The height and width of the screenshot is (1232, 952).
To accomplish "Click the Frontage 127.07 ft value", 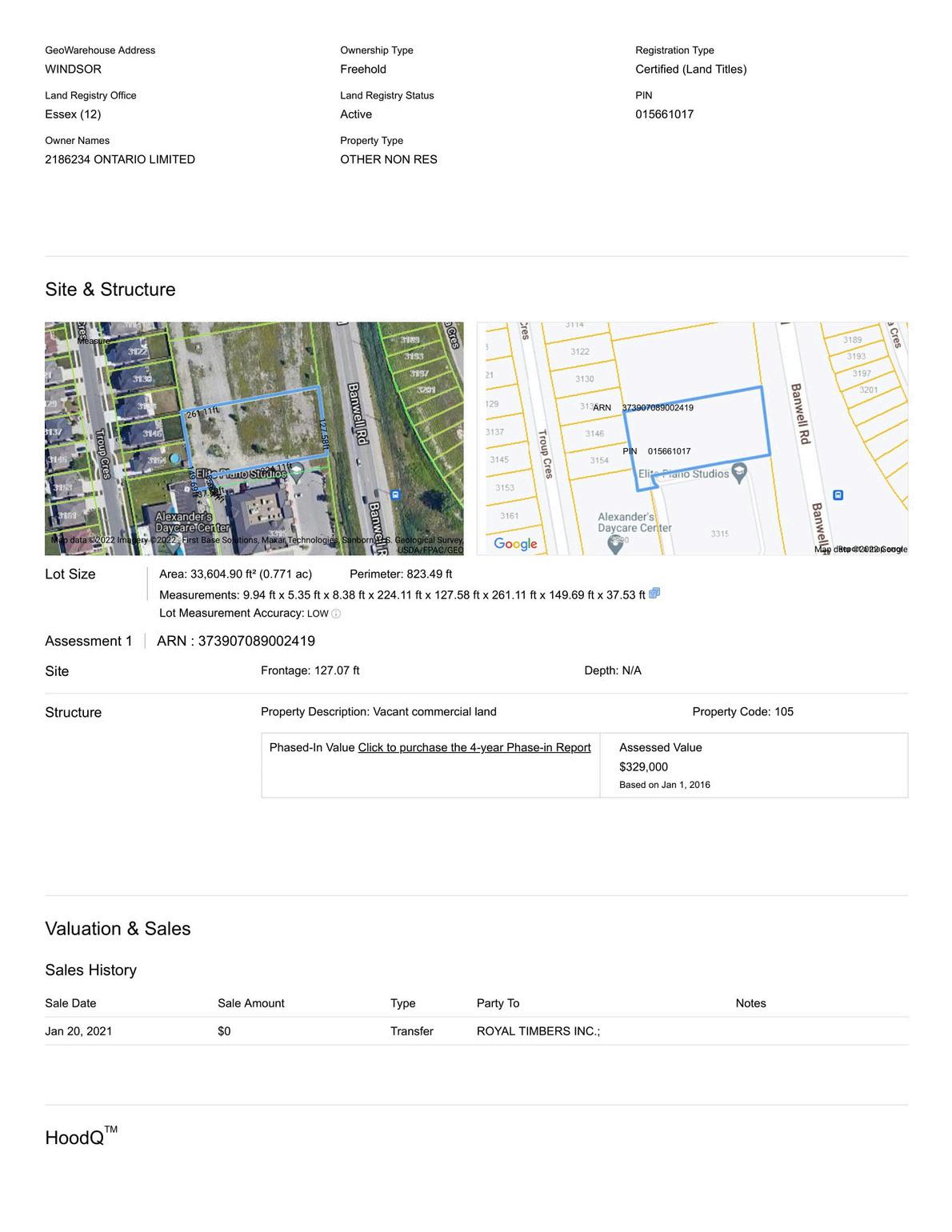I will [310, 670].
